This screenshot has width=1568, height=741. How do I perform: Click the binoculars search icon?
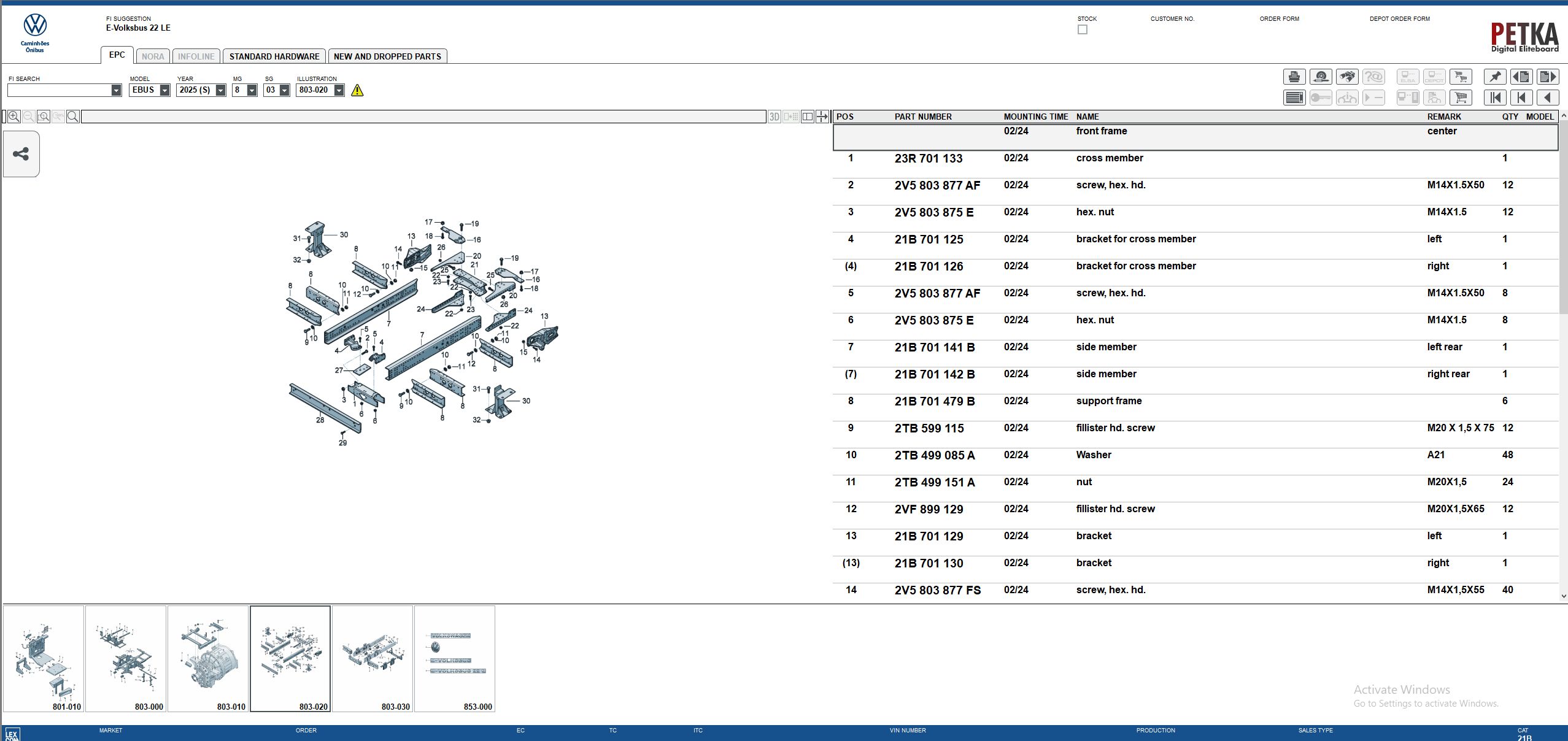[x=1347, y=77]
